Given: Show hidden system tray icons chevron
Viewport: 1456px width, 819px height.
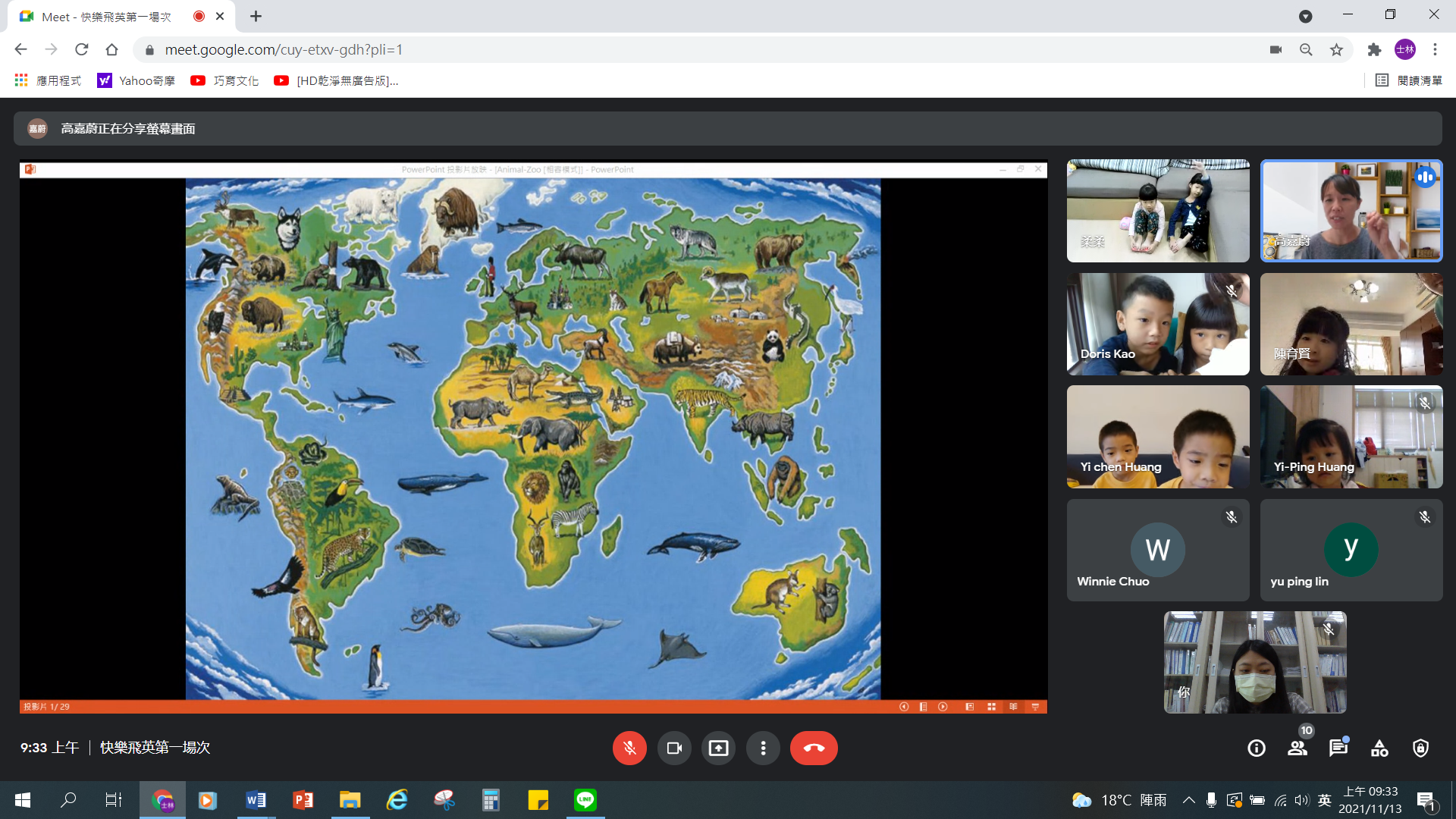Looking at the screenshot, I should (1189, 800).
